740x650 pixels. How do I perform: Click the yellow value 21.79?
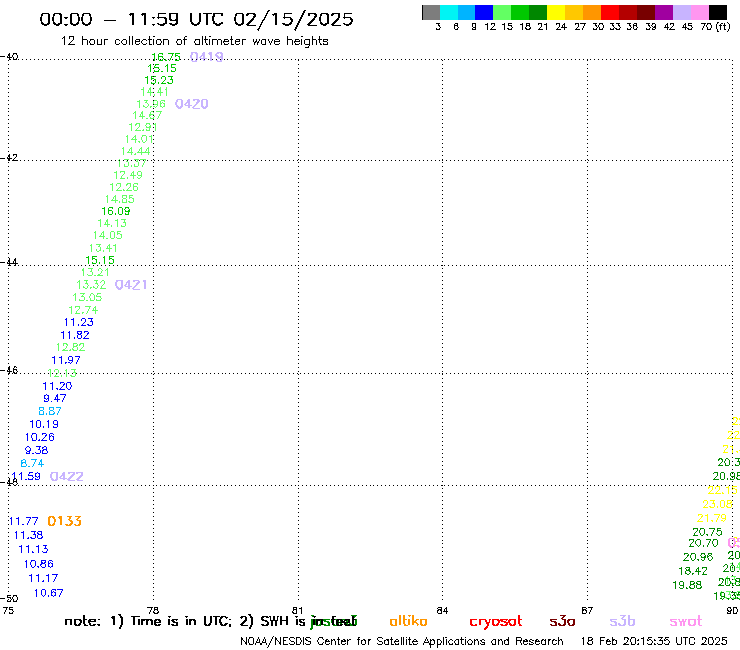tap(712, 518)
